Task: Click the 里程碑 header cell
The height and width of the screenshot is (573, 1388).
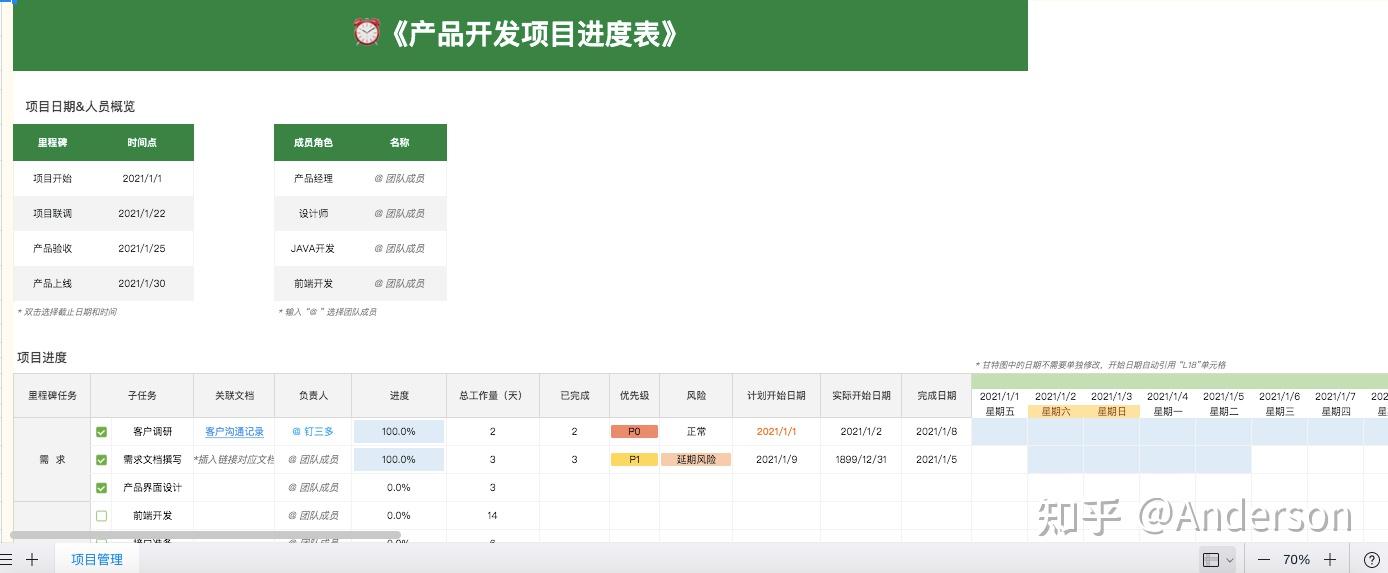Action: (52, 142)
